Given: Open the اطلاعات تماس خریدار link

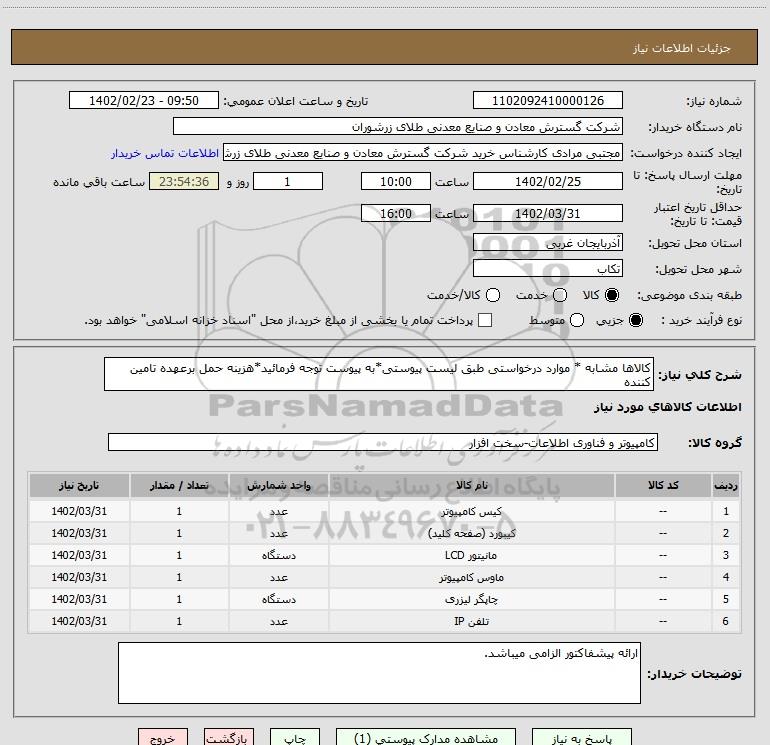Looking at the screenshot, I should [x=165, y=153].
